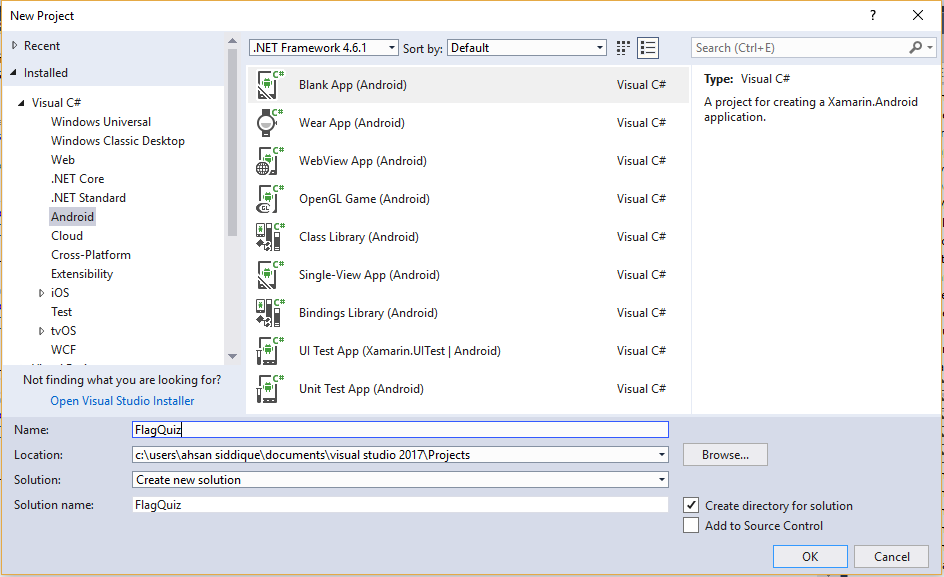Click the Class Library (Android) icon
The height and width of the screenshot is (577, 944).
(269, 237)
